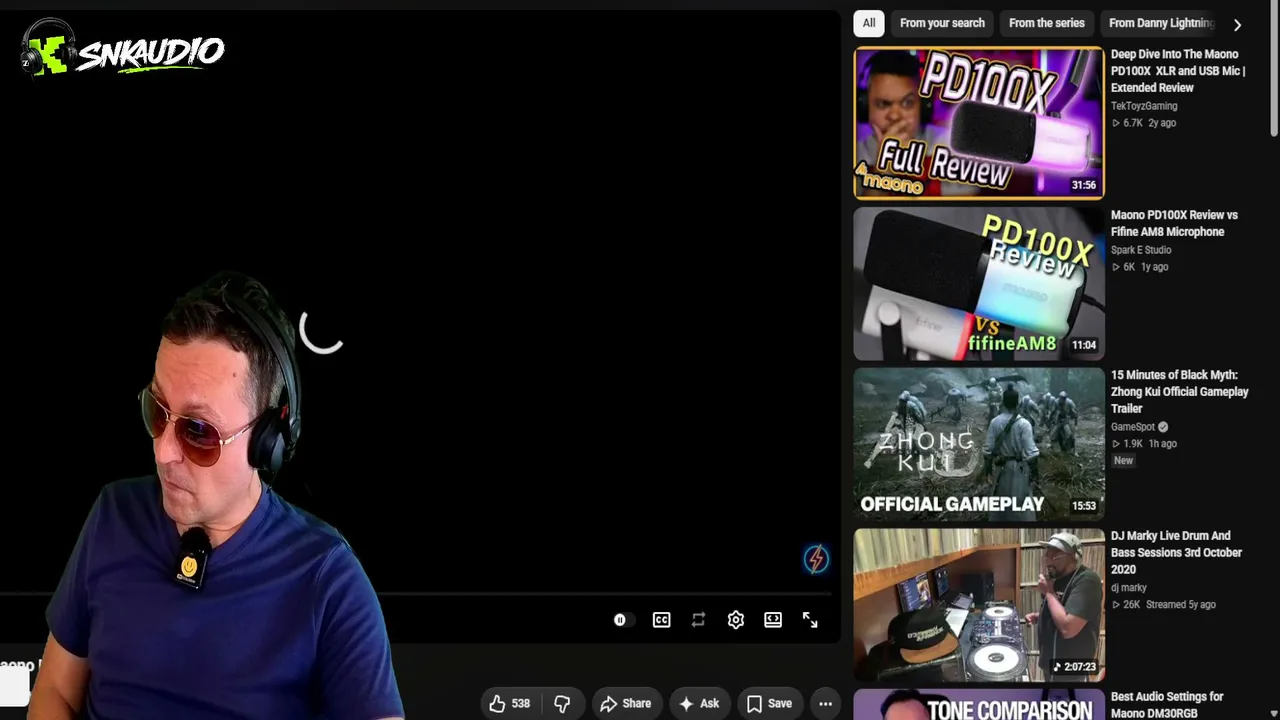
Task: Open DJ Marky Live Drum And Bass title
Action: pyautogui.click(x=1176, y=553)
